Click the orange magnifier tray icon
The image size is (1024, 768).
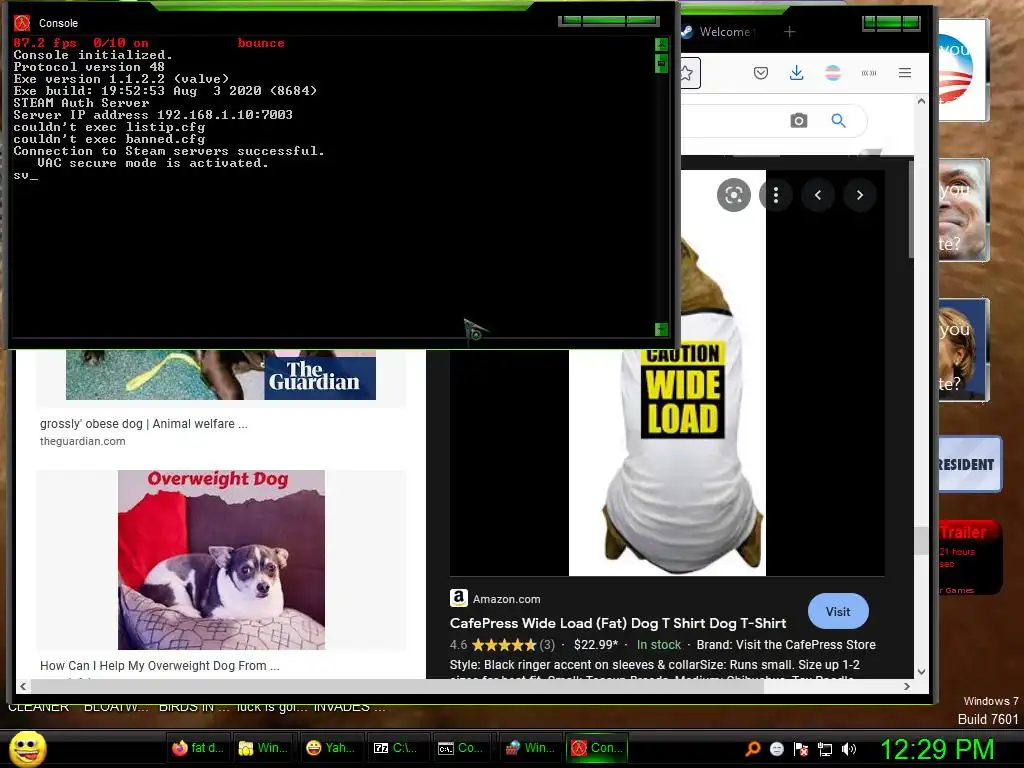click(752, 748)
